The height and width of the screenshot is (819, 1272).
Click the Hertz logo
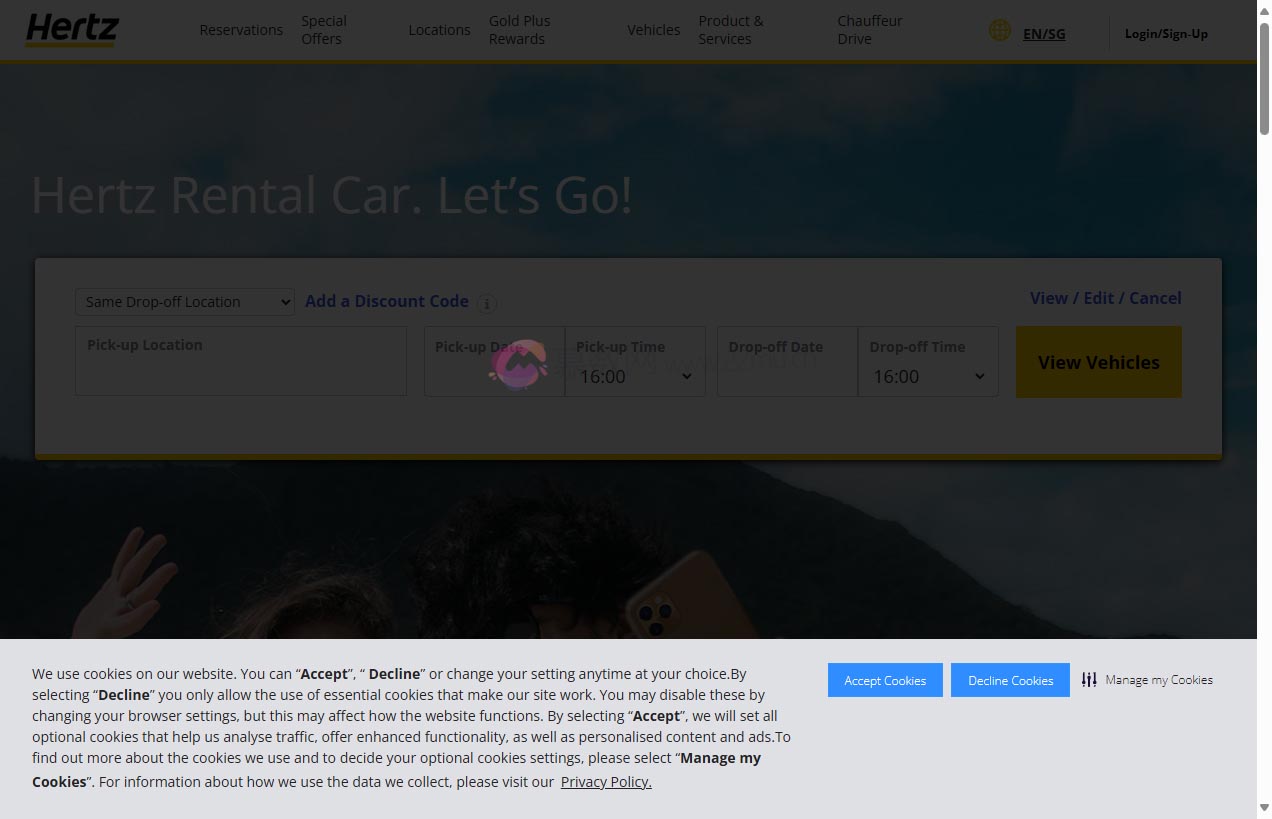pos(72,30)
